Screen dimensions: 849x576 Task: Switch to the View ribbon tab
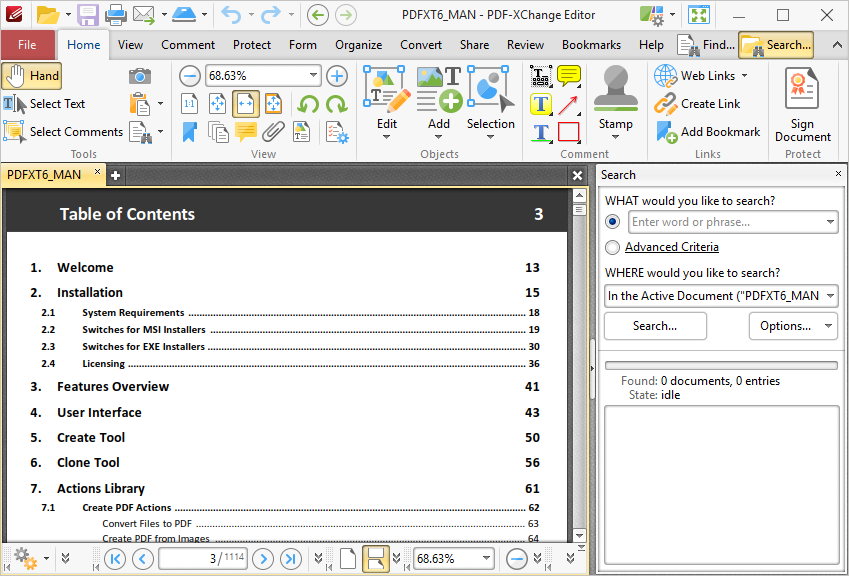(x=130, y=45)
